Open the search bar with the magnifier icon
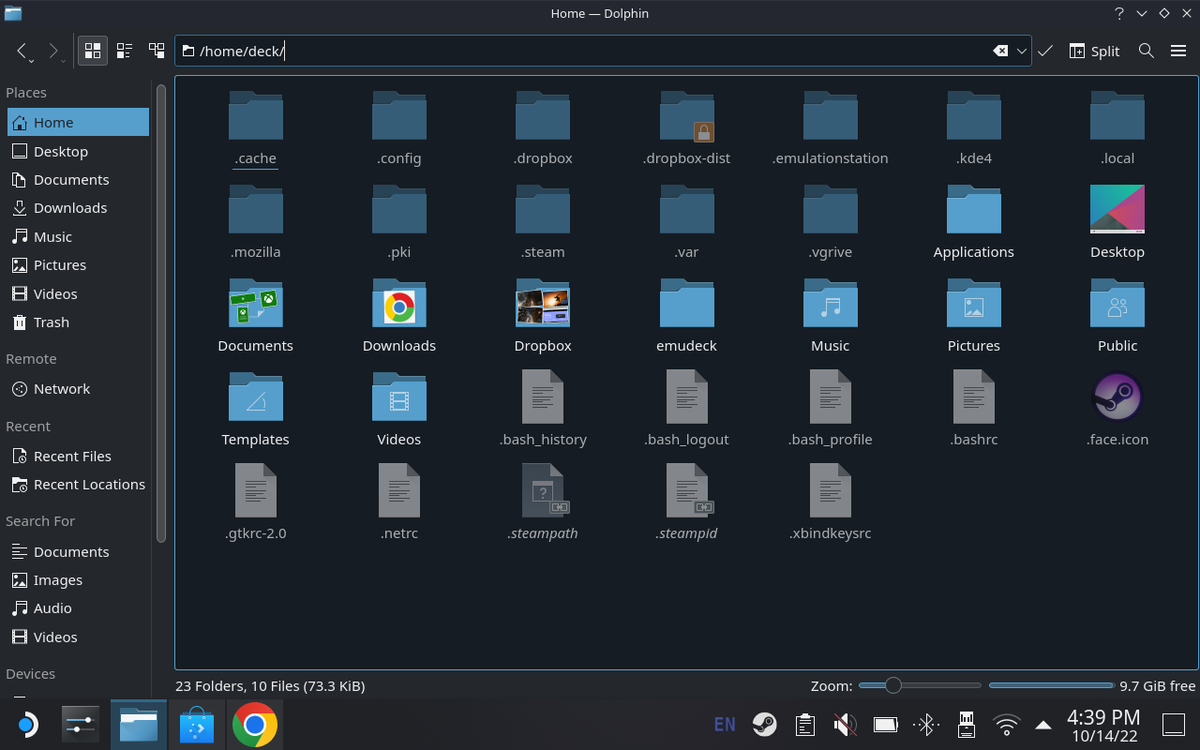 (x=1146, y=50)
